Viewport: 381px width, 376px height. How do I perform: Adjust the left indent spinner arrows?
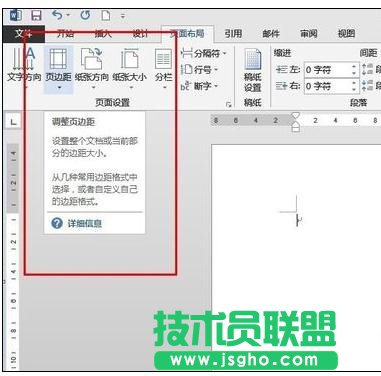coord(355,70)
